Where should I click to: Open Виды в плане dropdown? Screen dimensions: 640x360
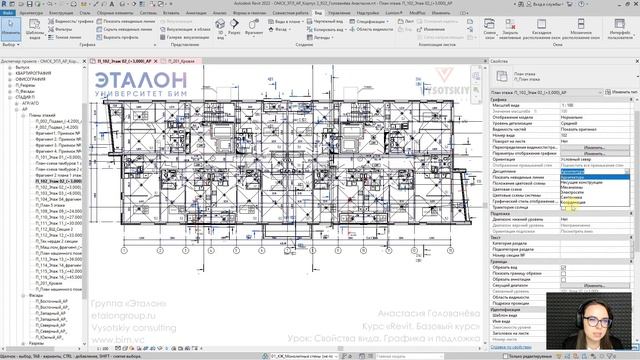click(286, 21)
